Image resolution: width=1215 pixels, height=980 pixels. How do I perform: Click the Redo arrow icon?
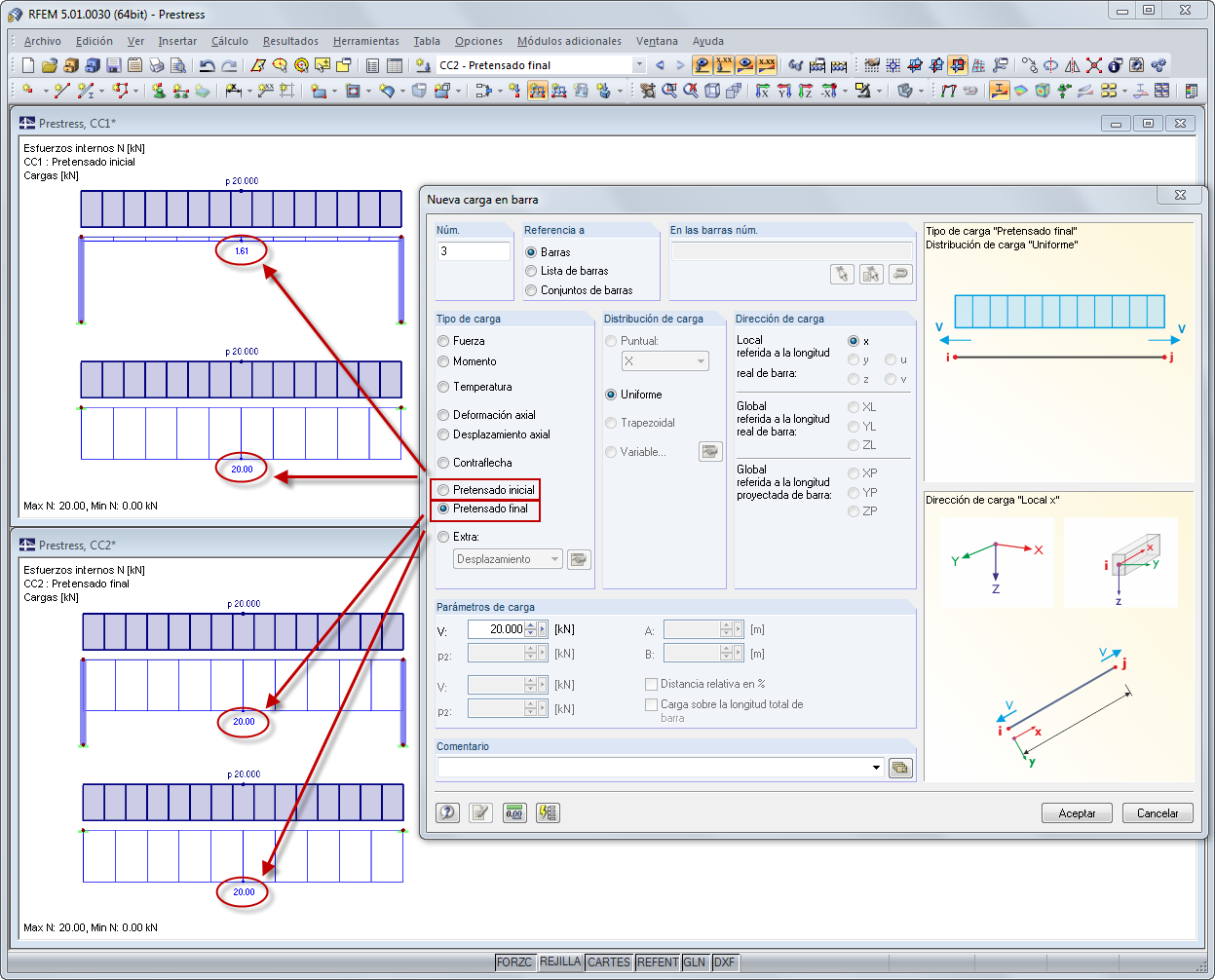pos(229,65)
